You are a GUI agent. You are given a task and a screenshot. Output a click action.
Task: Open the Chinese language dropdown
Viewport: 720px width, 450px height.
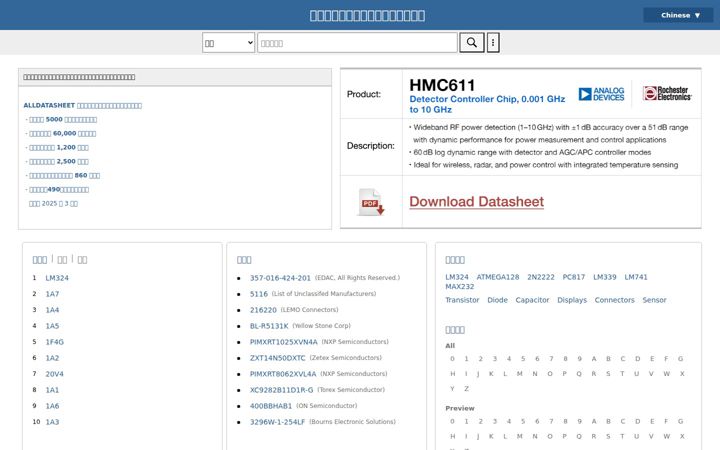680,15
